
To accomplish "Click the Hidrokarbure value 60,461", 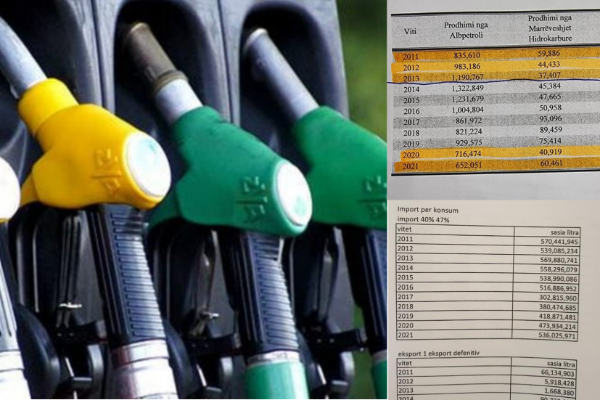I will [551, 164].
